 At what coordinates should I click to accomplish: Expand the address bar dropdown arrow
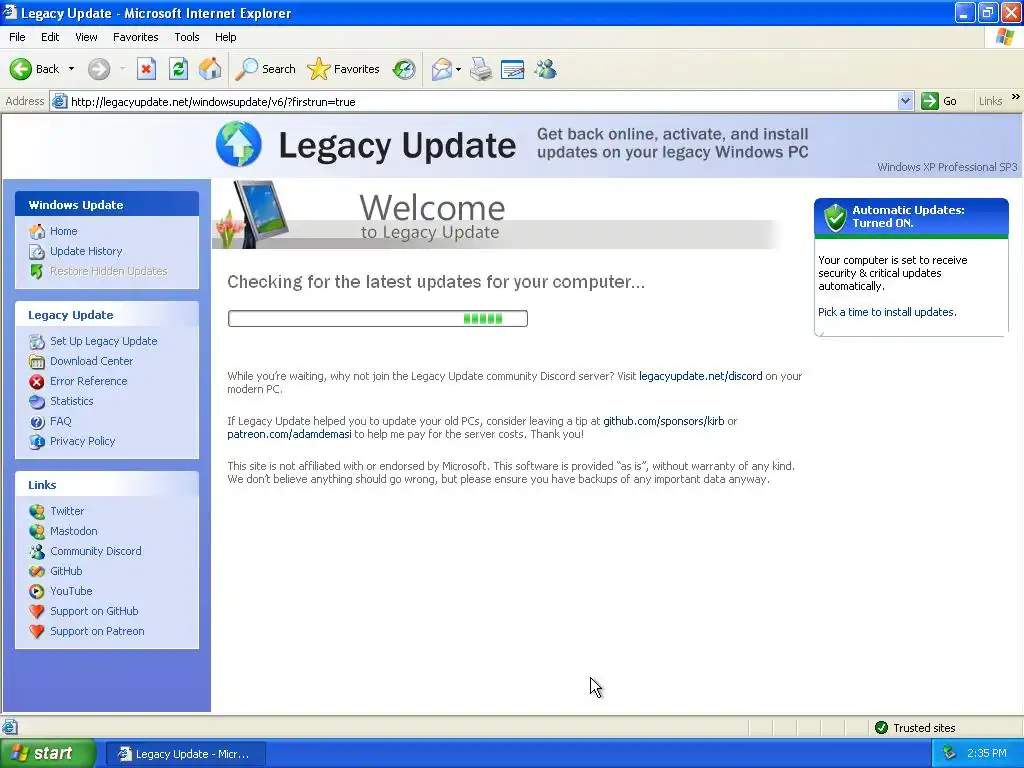(x=905, y=101)
